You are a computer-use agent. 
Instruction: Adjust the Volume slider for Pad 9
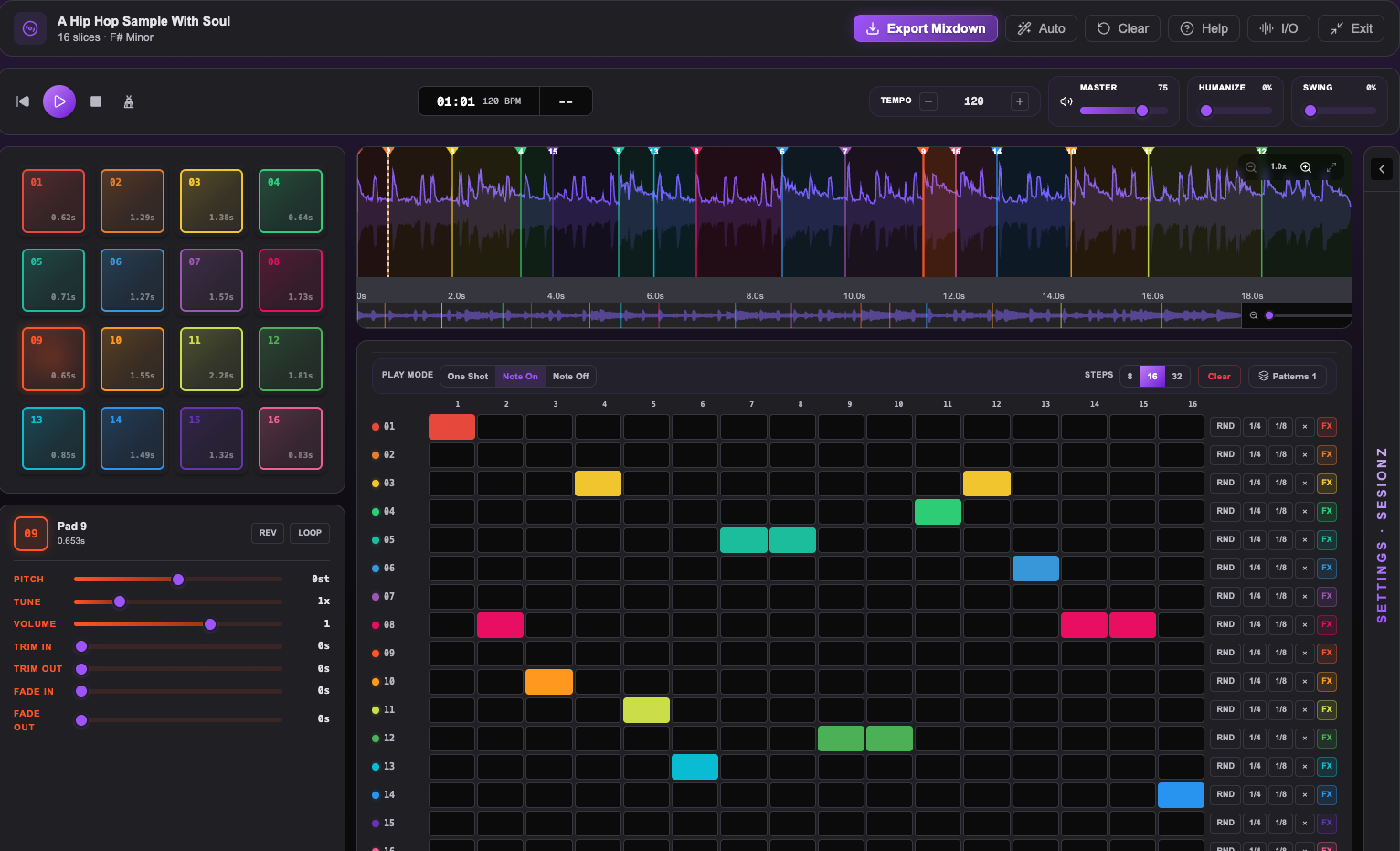(x=178, y=624)
